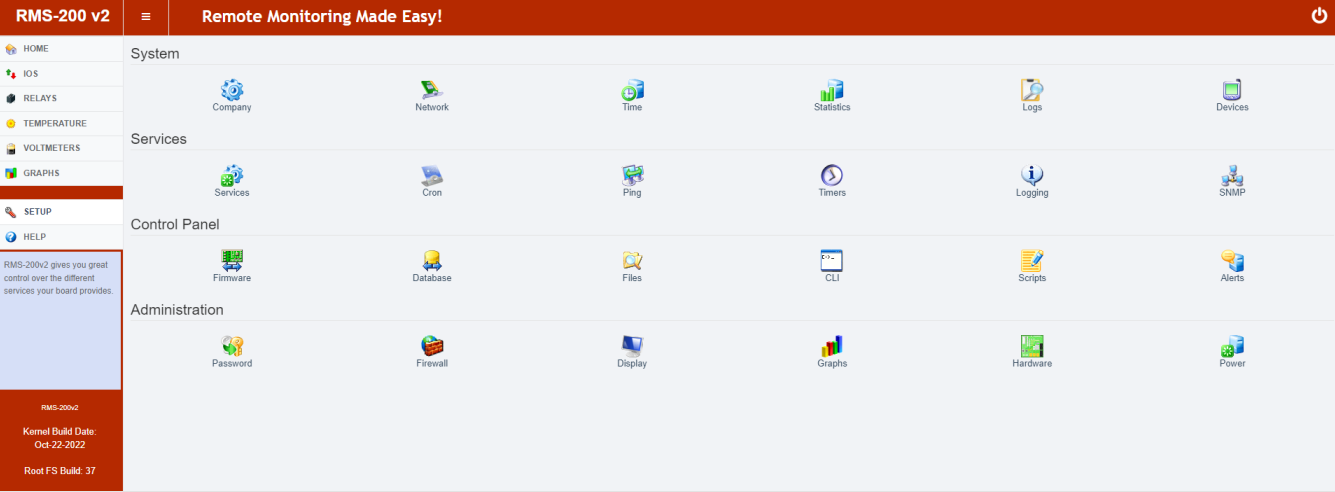Select the SNMP service icon
This screenshot has height=492, width=1335.
click(x=1232, y=177)
